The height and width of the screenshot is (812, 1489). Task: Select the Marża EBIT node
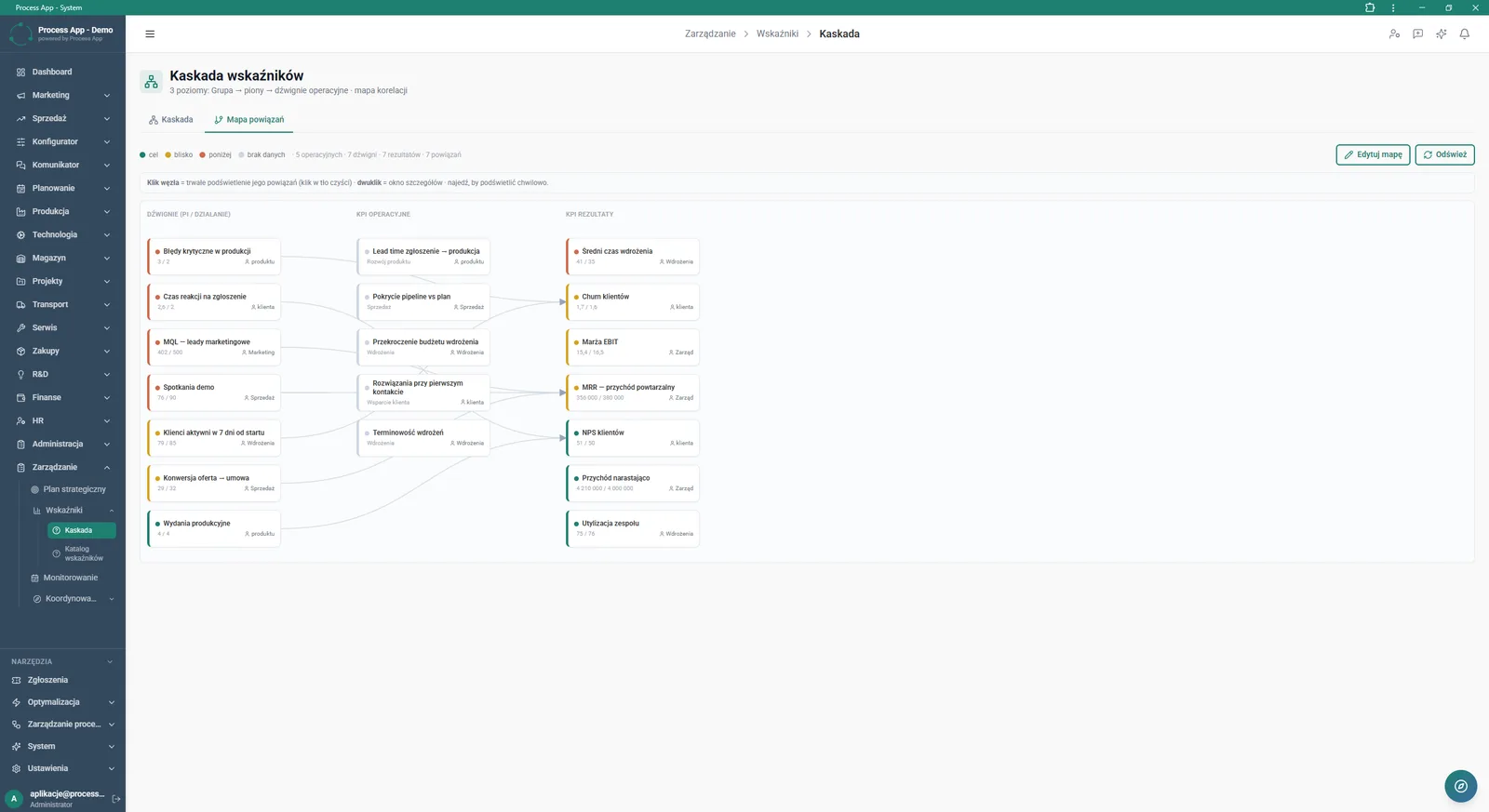pos(633,347)
